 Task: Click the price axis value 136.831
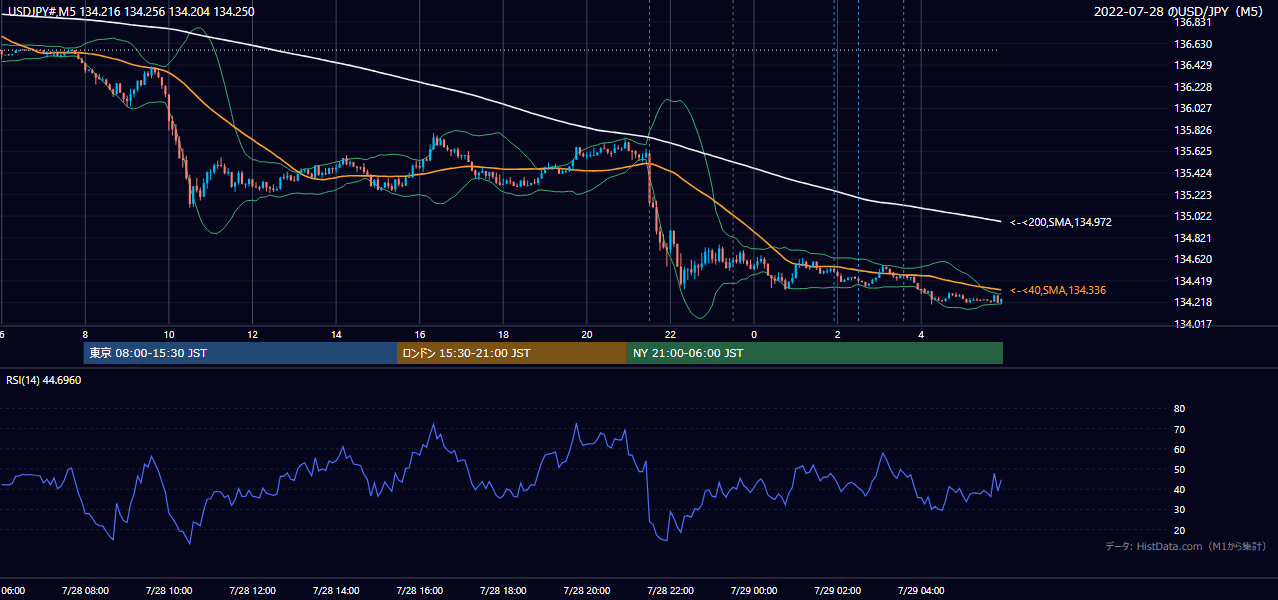click(x=1193, y=22)
